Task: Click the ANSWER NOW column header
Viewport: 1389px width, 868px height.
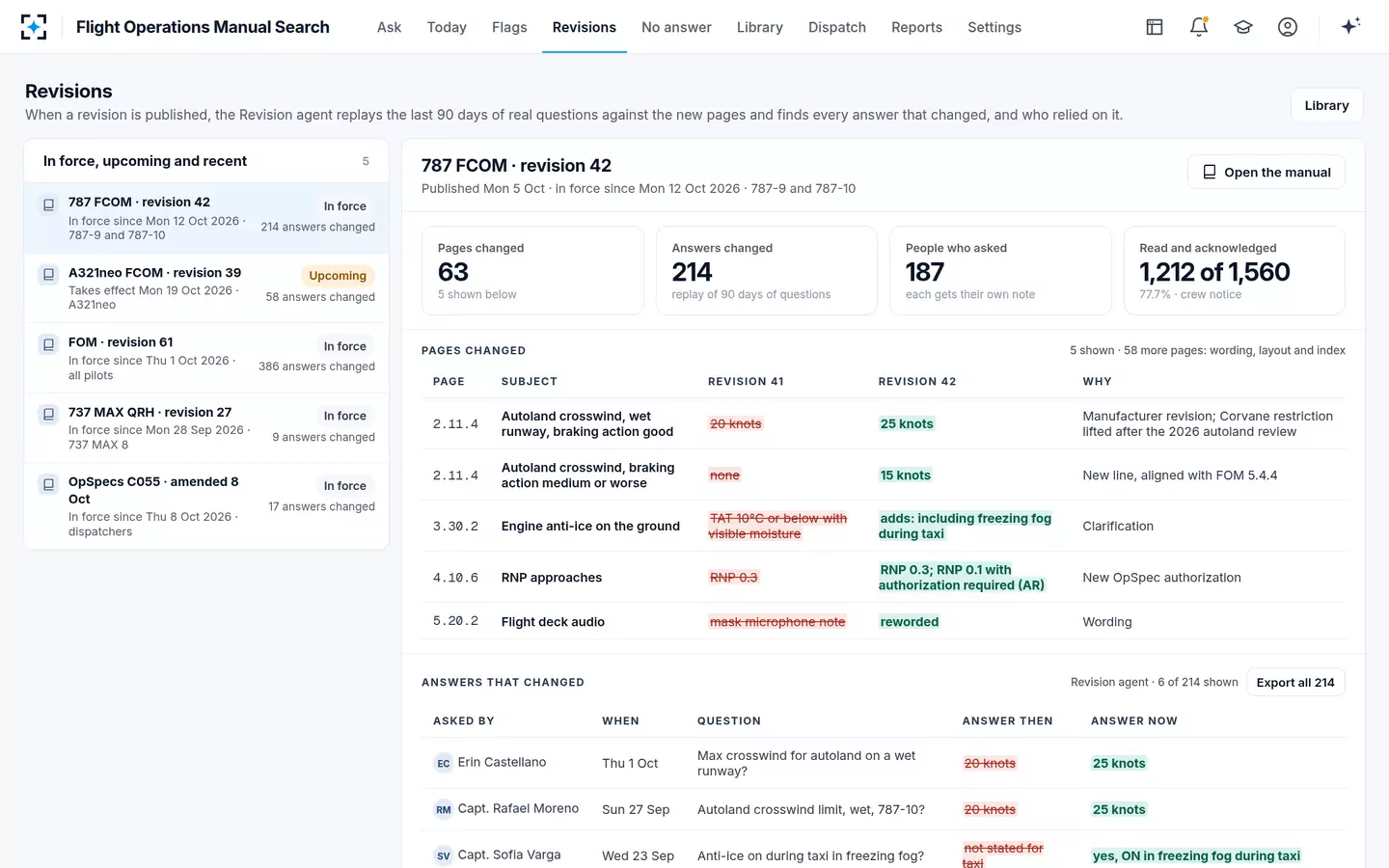Action: point(1134,720)
